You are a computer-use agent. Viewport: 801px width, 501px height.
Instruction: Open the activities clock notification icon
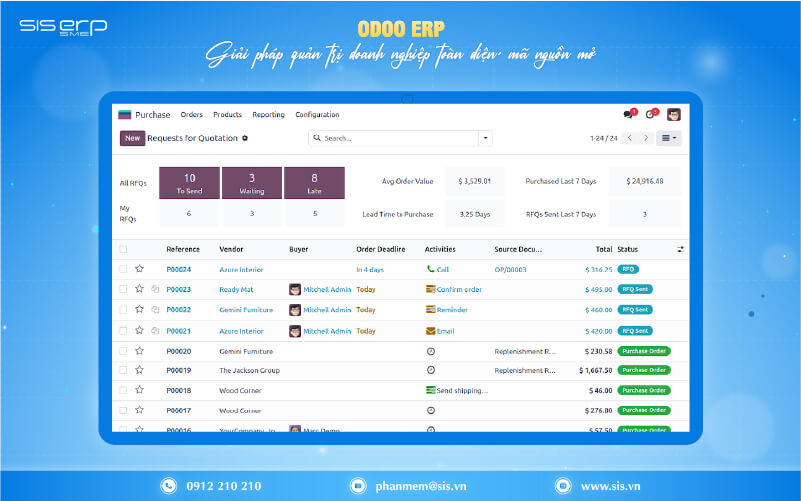point(651,115)
